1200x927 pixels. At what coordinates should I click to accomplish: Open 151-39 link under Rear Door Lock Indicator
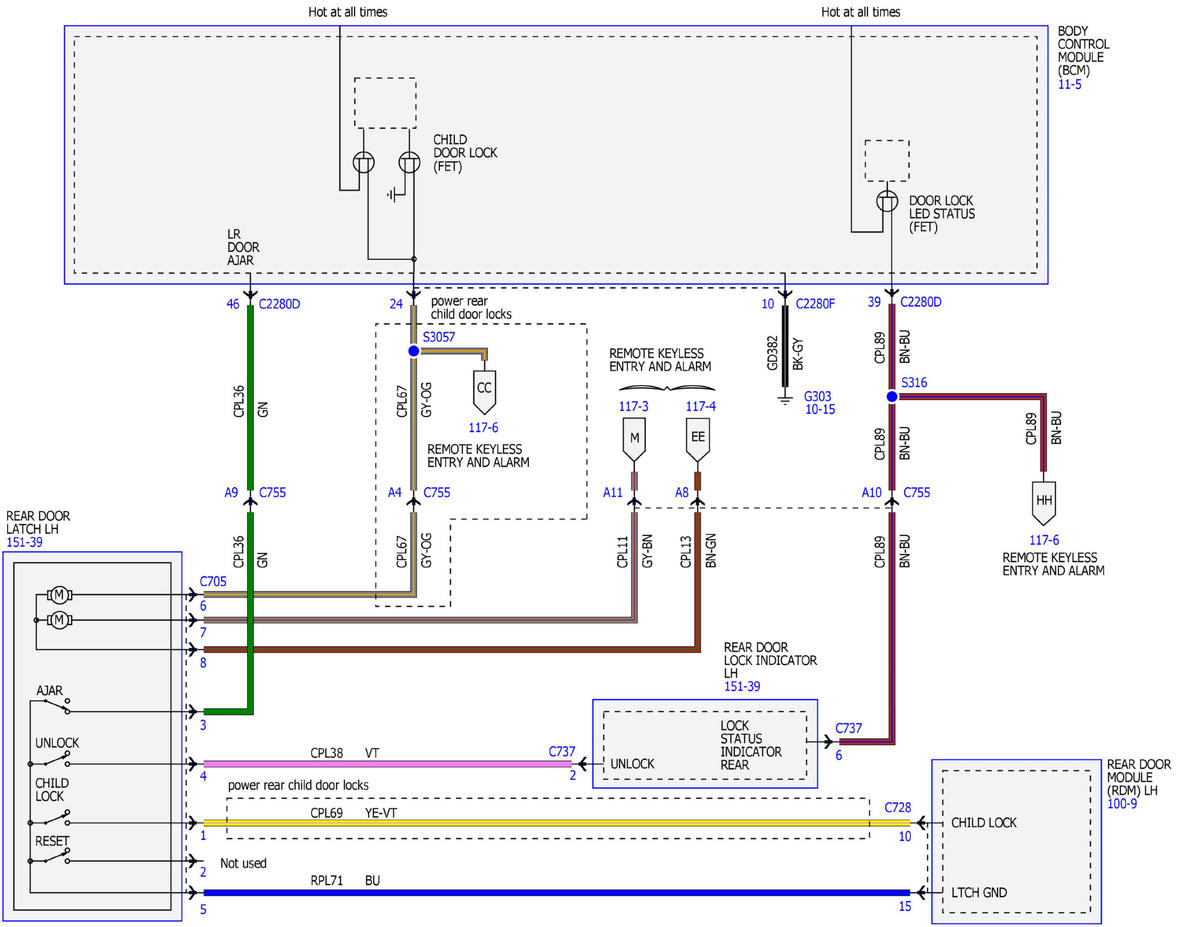tap(743, 688)
